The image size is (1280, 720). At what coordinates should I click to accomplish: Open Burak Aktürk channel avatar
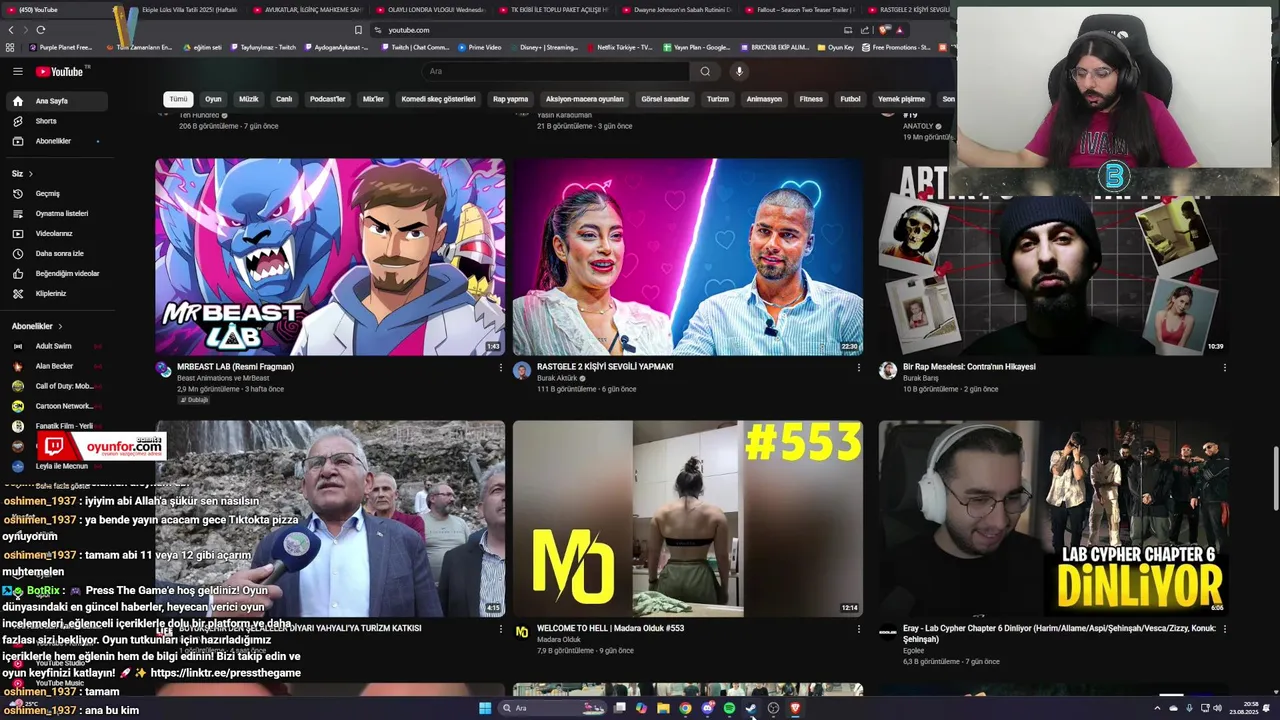(521, 371)
